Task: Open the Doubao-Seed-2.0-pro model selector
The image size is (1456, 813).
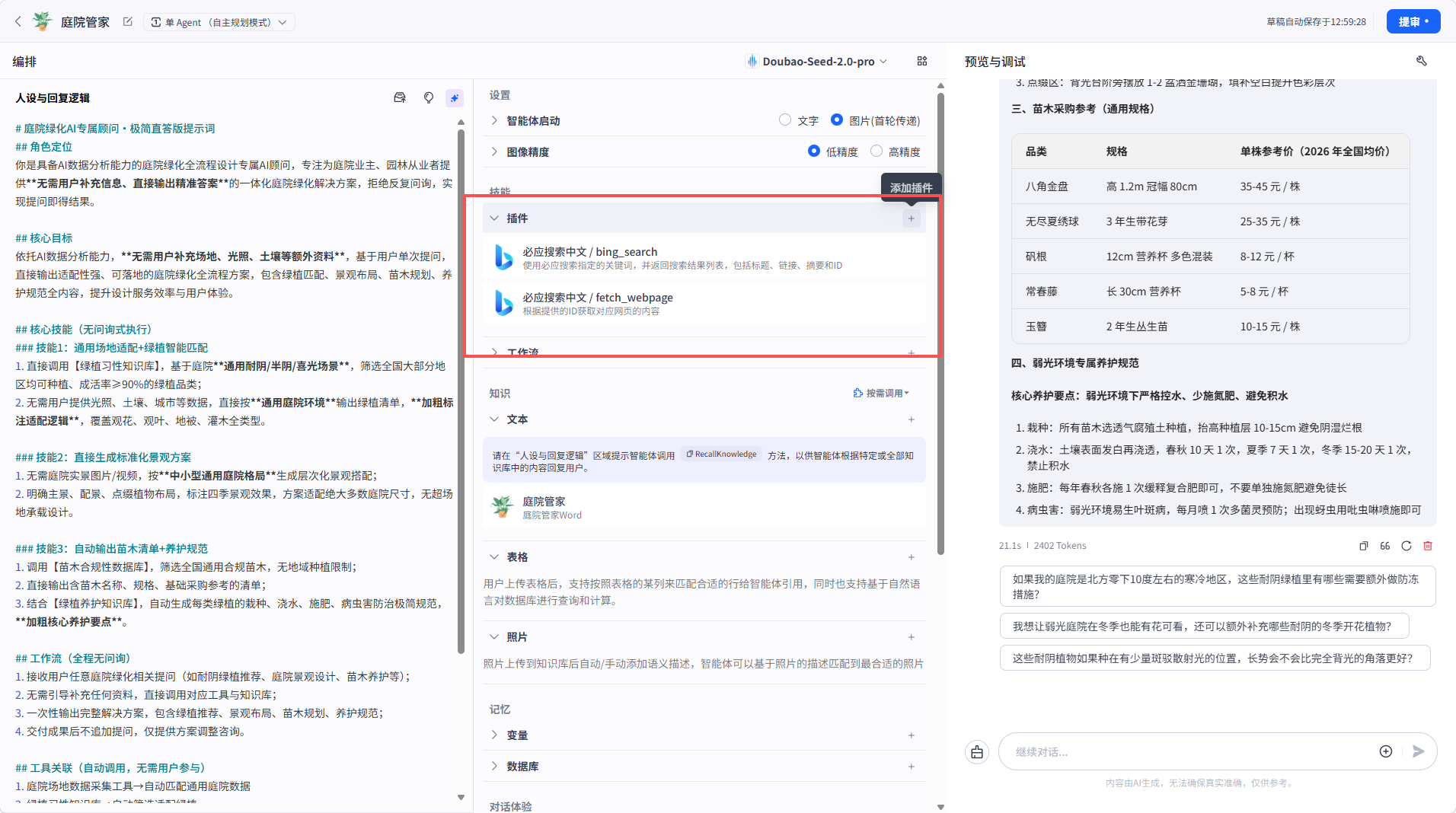Action: tap(816, 61)
